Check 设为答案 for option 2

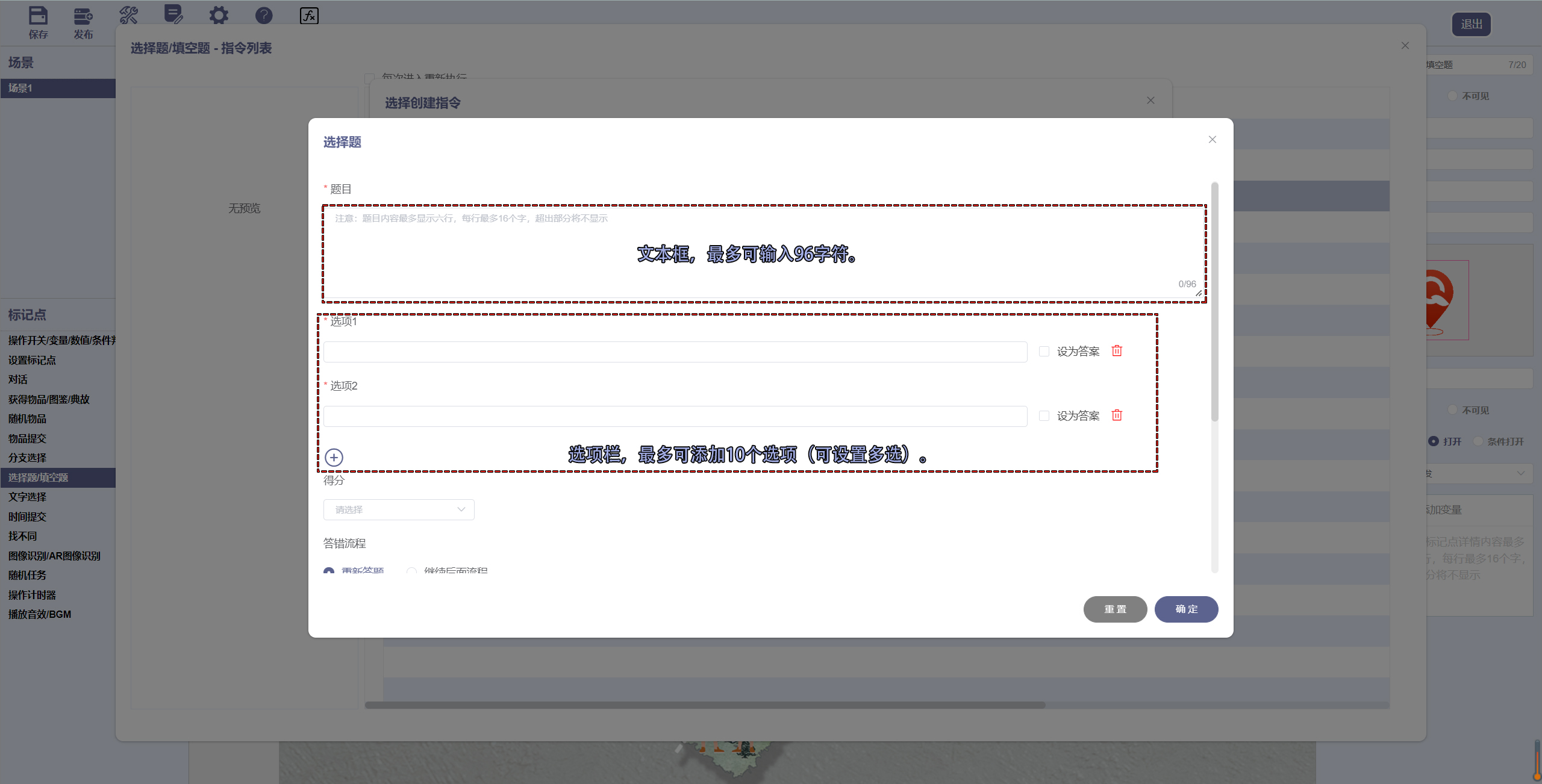pyautogui.click(x=1044, y=415)
